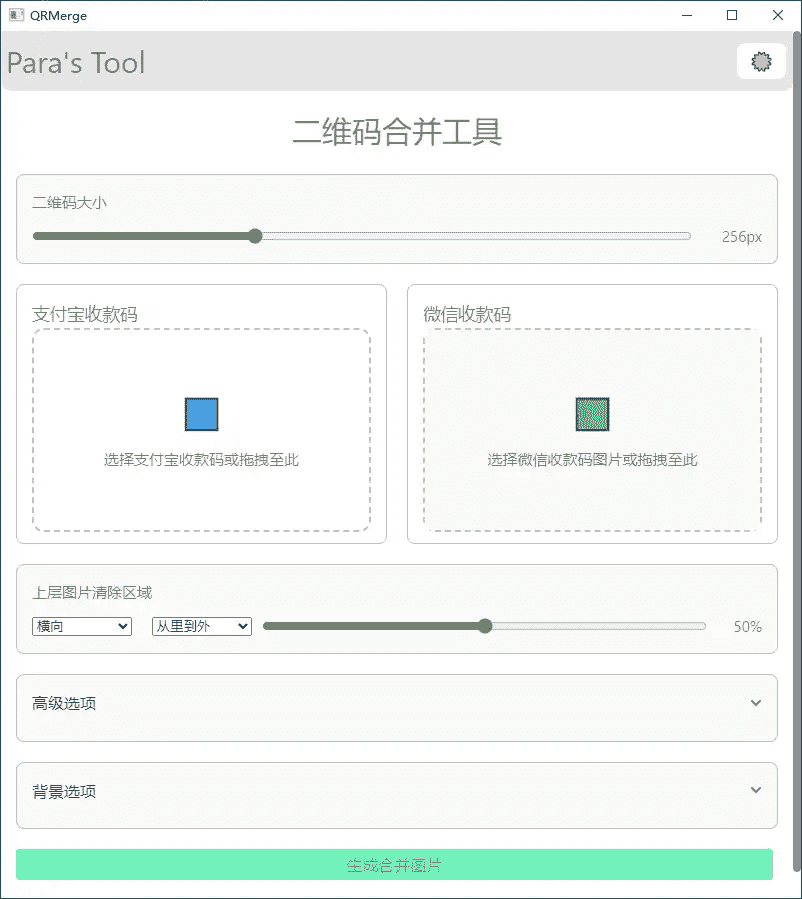Click the gear icon's settings button
802x899 pixels.
tap(760, 61)
